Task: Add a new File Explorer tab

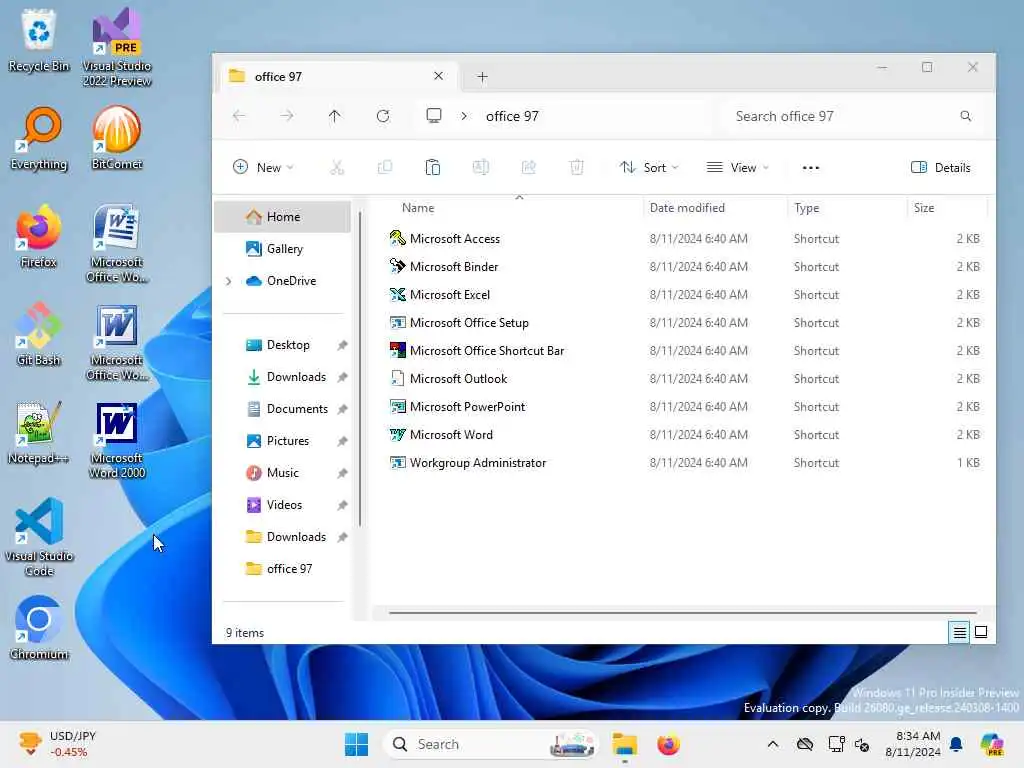Action: (x=483, y=76)
